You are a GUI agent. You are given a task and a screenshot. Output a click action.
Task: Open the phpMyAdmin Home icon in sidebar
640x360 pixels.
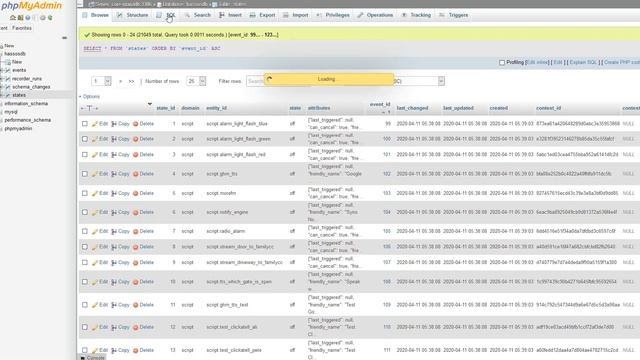tap(13, 18)
